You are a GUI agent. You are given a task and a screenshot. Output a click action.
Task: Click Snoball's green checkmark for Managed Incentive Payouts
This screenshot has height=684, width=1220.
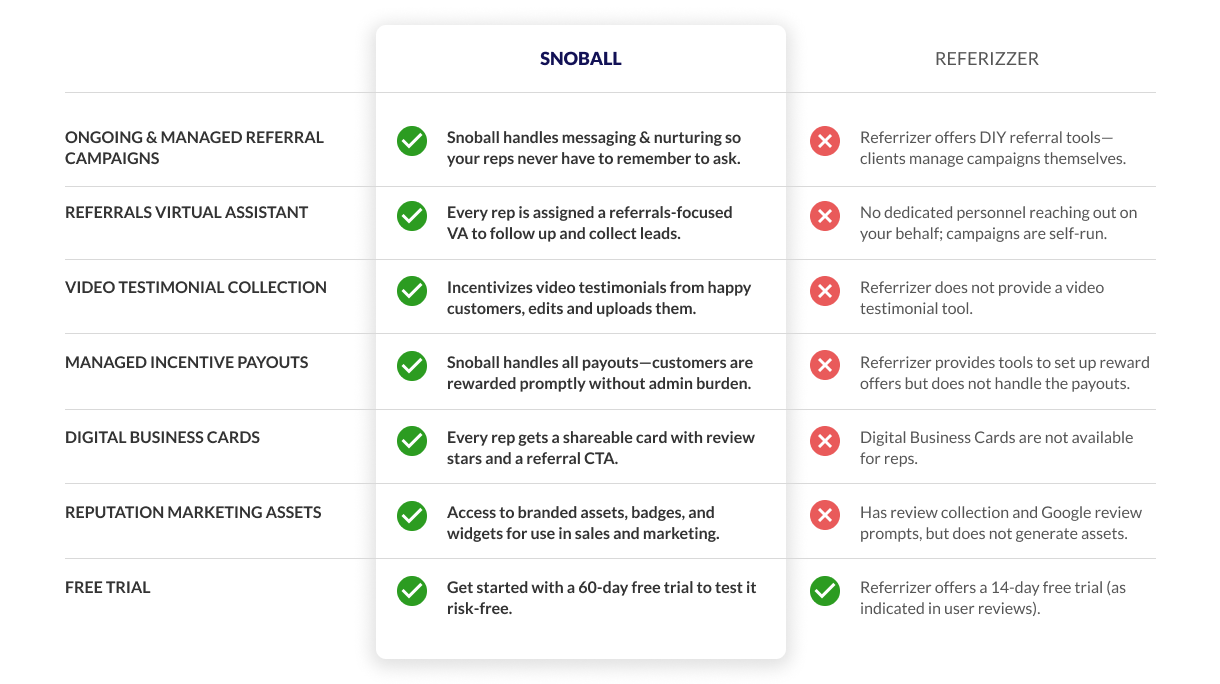[x=412, y=366]
